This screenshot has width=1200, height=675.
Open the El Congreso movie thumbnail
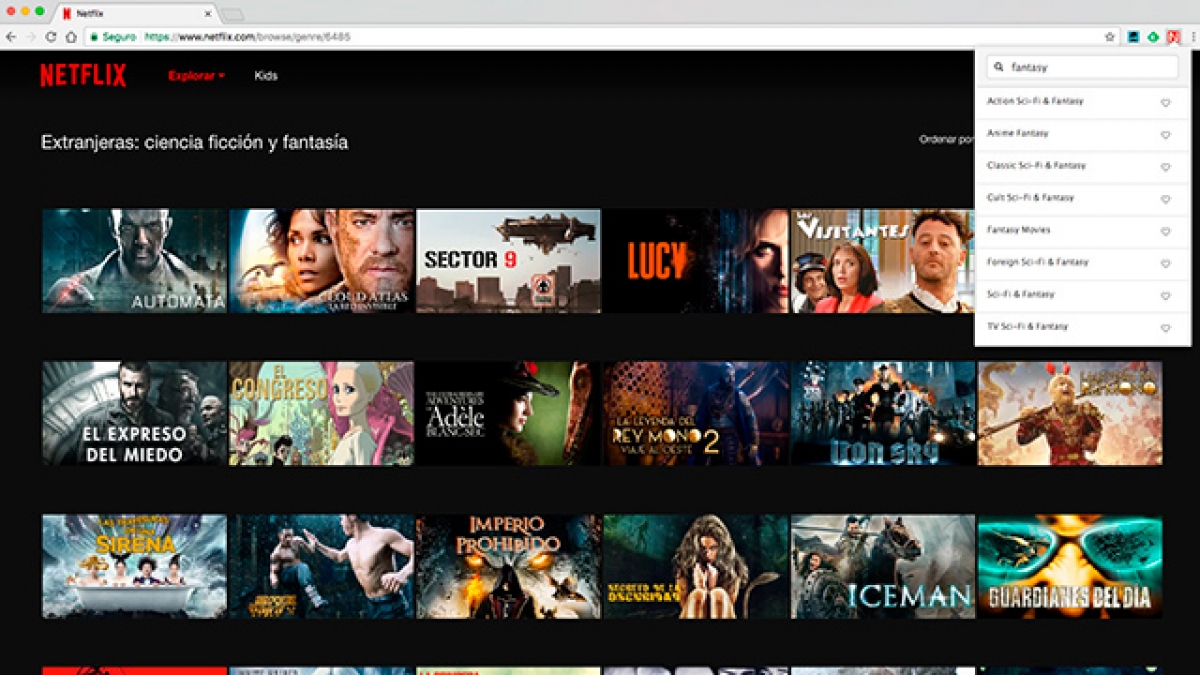coord(322,414)
